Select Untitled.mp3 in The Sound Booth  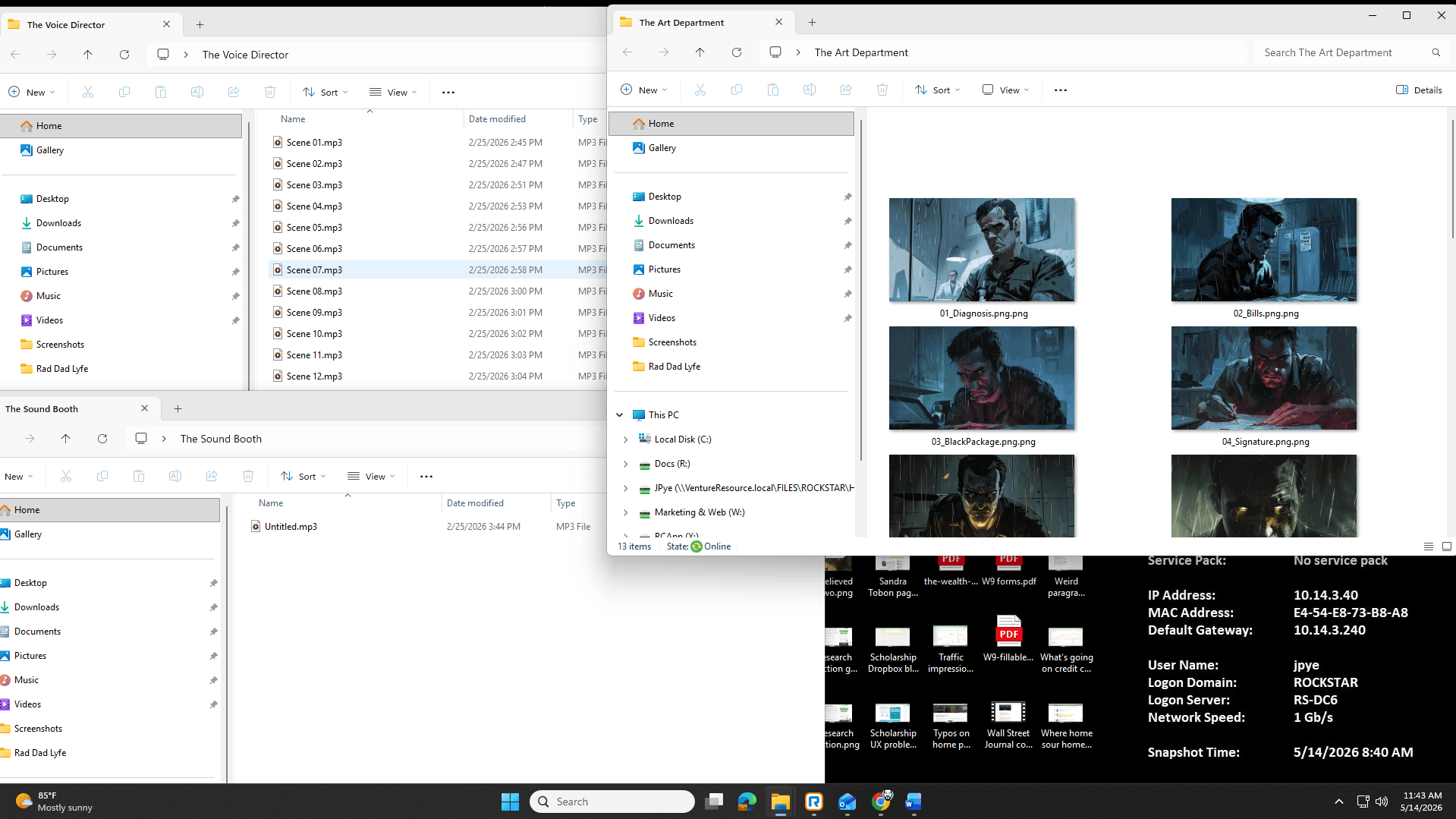(291, 527)
